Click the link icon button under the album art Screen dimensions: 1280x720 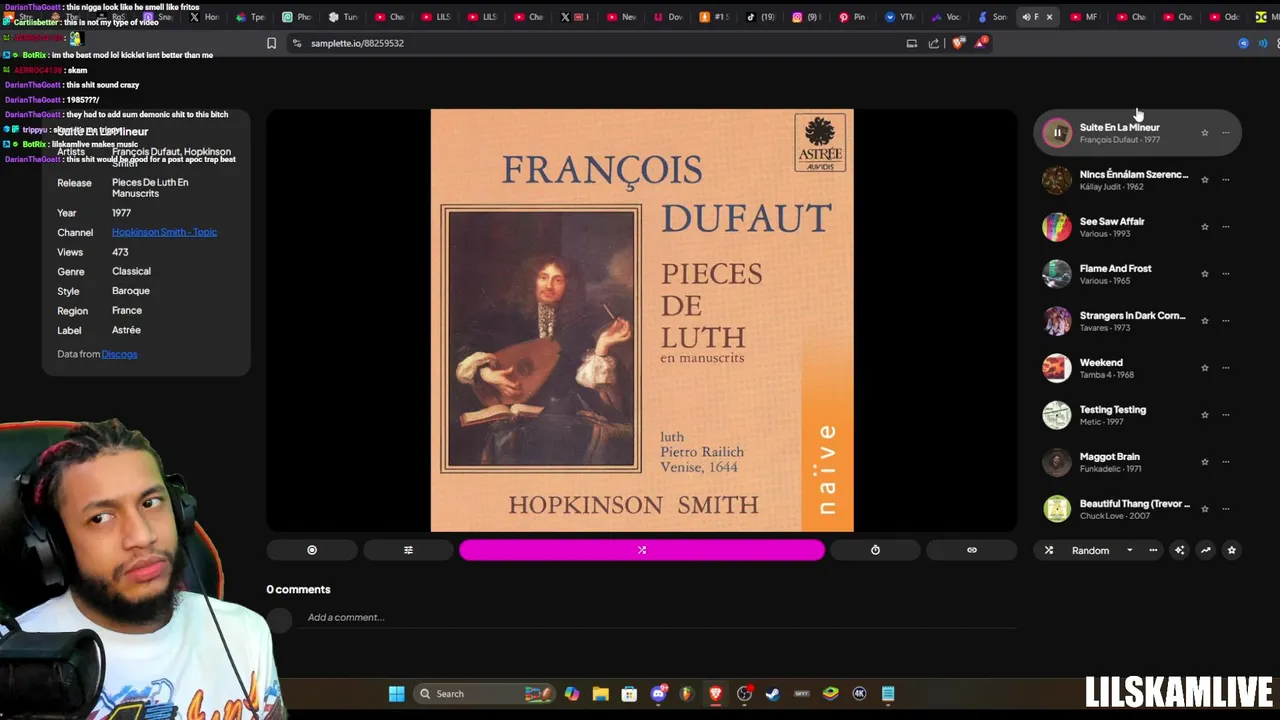coord(972,550)
